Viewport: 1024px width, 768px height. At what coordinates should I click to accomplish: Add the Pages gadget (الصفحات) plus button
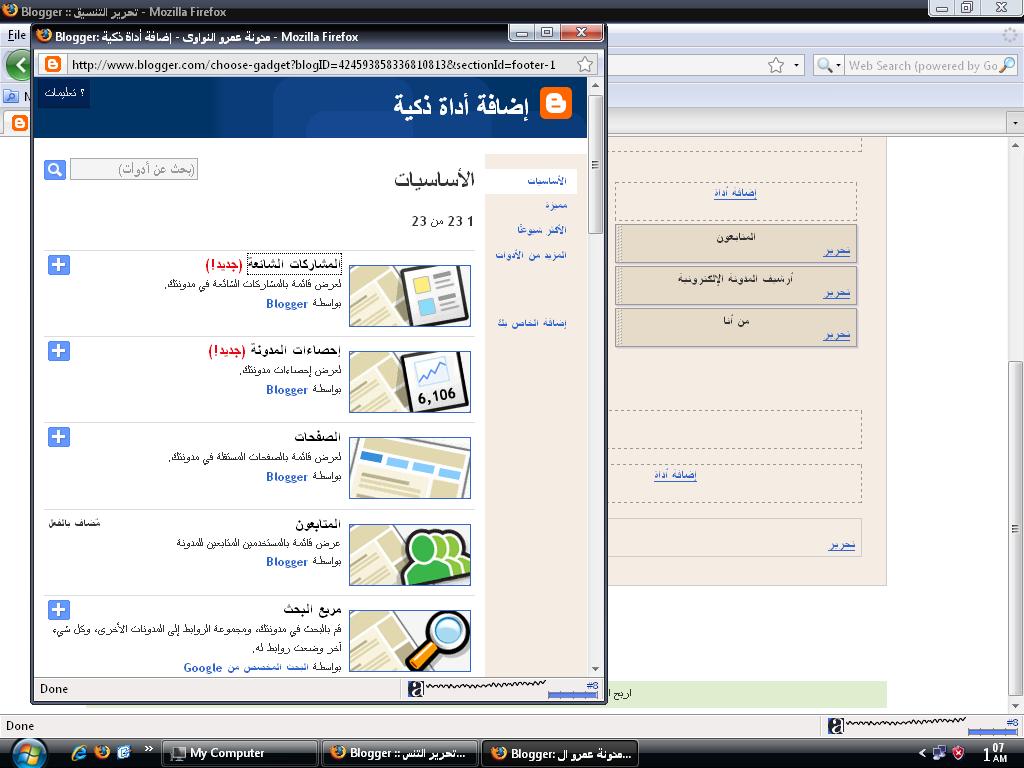59,437
